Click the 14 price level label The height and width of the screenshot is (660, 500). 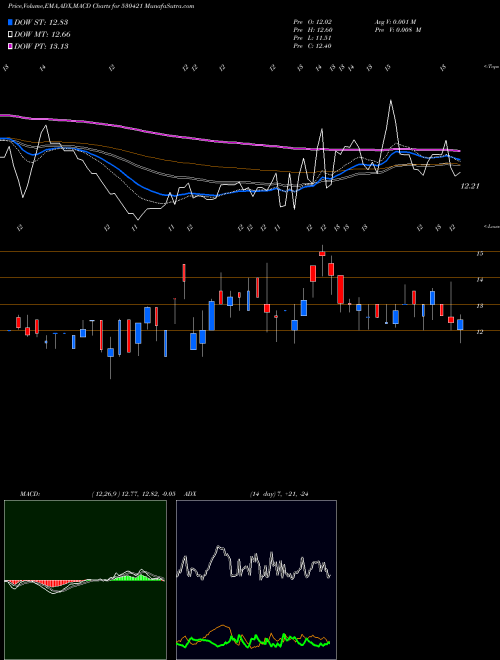coord(479,279)
